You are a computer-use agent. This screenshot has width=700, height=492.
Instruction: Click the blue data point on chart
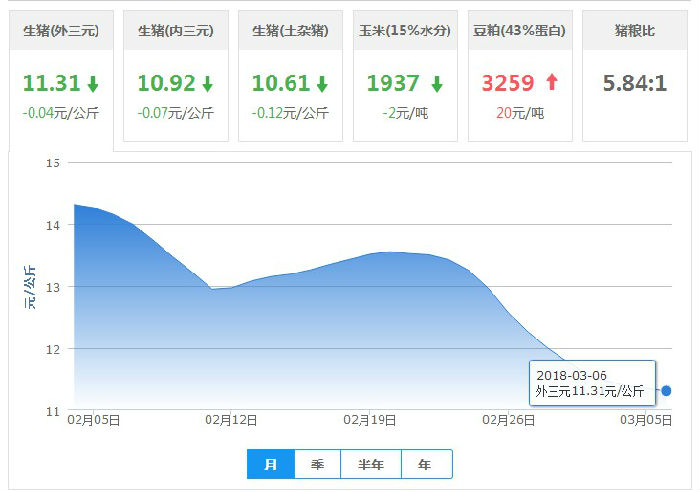(666, 390)
